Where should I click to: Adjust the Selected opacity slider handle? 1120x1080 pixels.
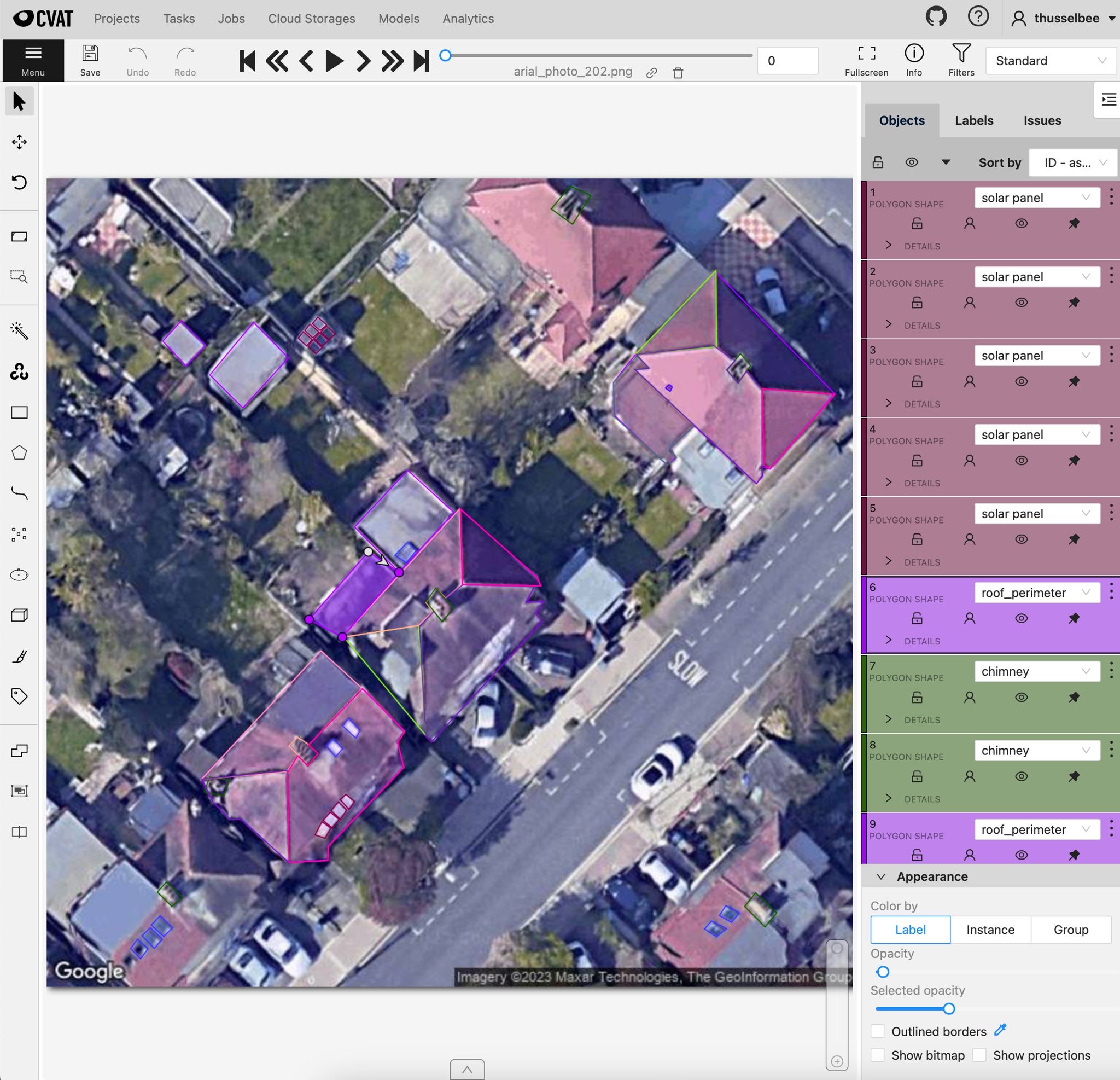pos(949,1008)
